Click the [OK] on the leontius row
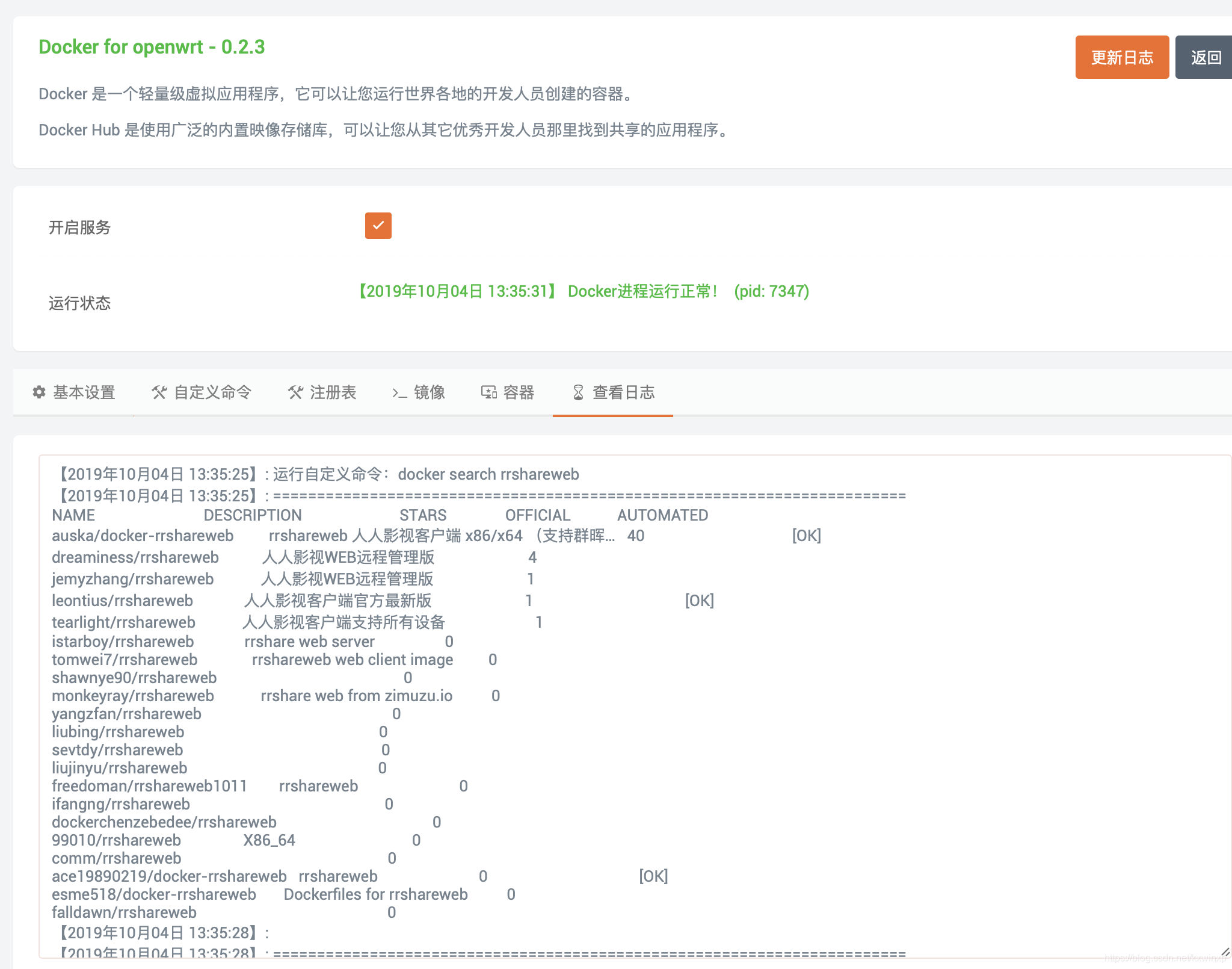This screenshot has height=969, width=1232. pyautogui.click(x=700, y=601)
